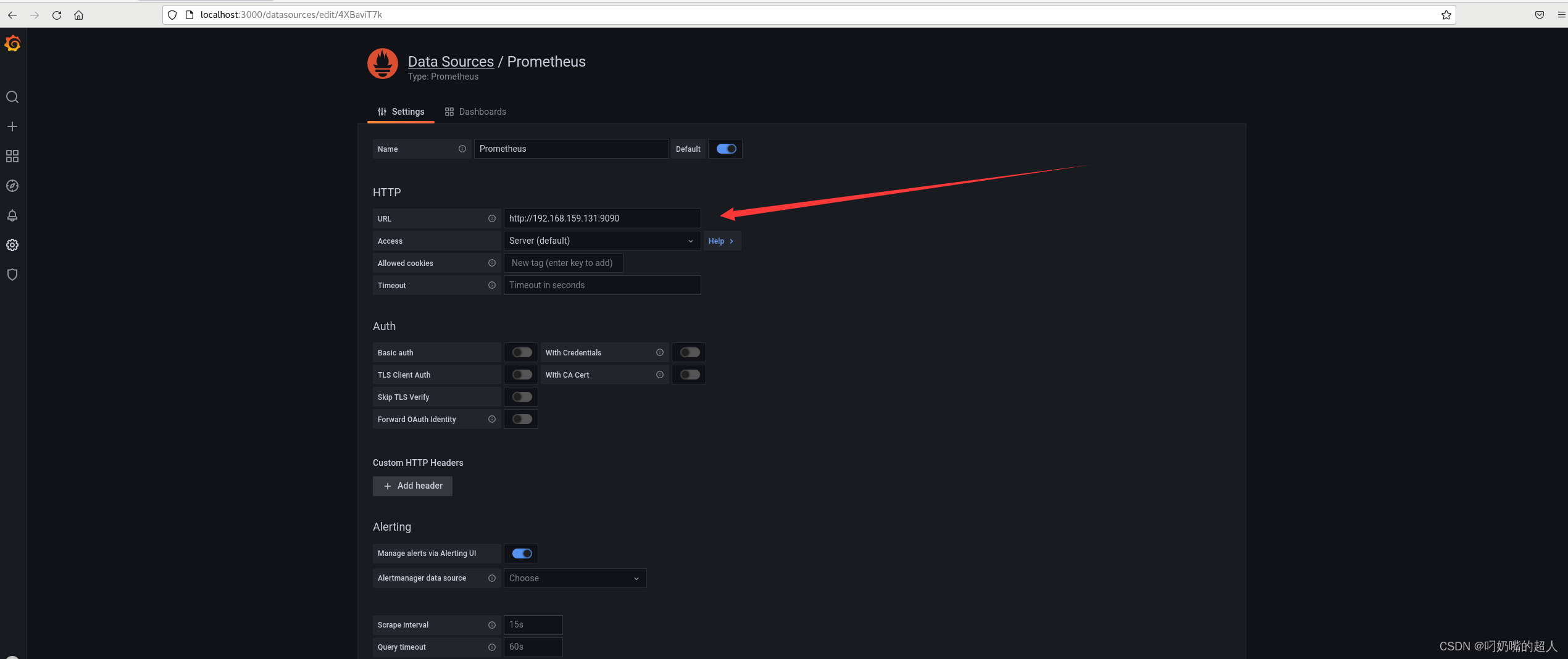Open the Create plus icon in sidebar
Image resolution: width=1568 pixels, height=659 pixels.
pyautogui.click(x=12, y=126)
